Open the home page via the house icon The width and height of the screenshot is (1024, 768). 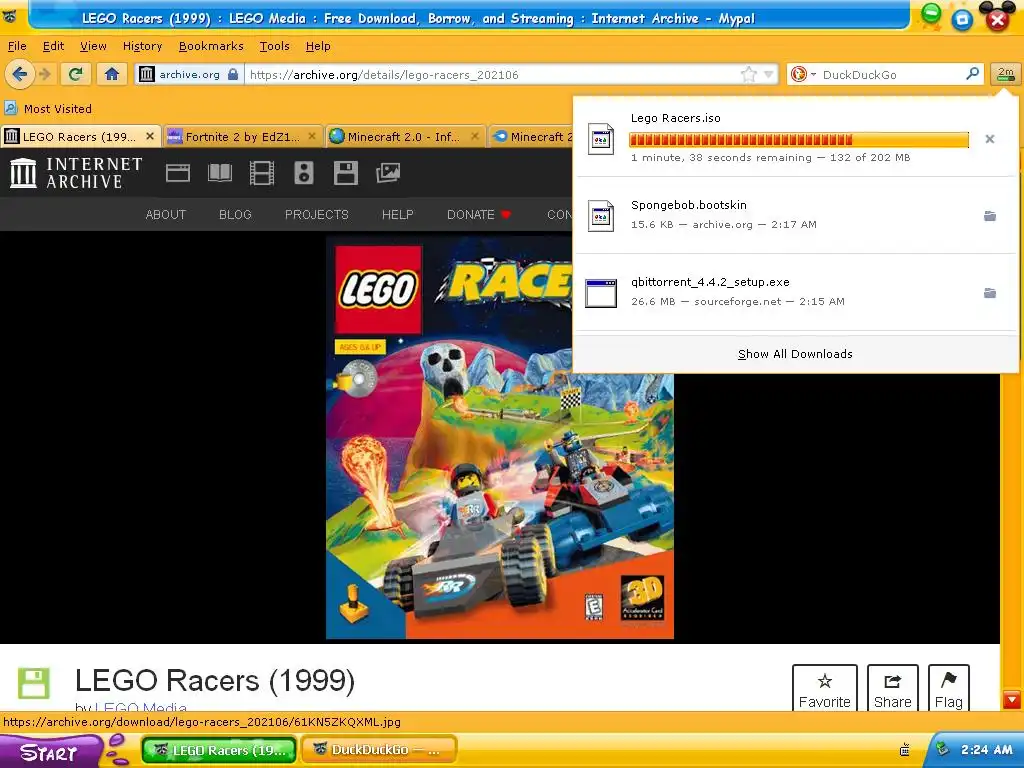112,74
